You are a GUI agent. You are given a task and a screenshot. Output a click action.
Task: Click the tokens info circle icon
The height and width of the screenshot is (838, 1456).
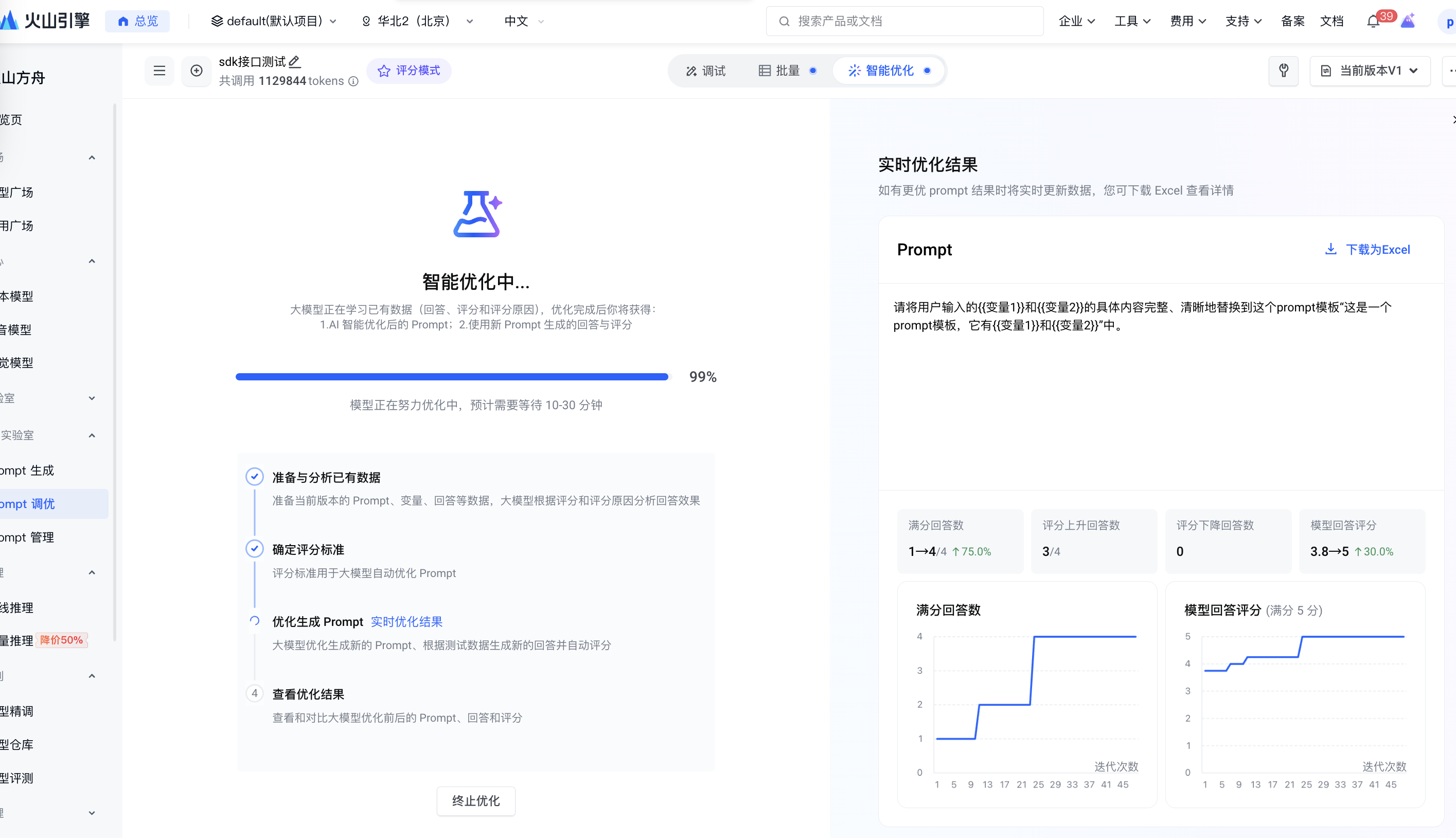(353, 81)
